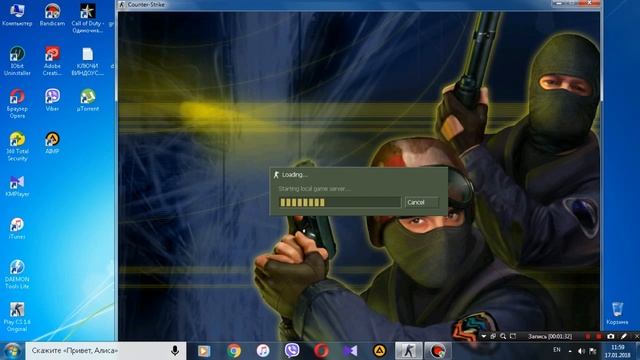Click the Bandicam fullscreen rectangle icon
Viewport: 640px width, 360px height.
(513, 336)
